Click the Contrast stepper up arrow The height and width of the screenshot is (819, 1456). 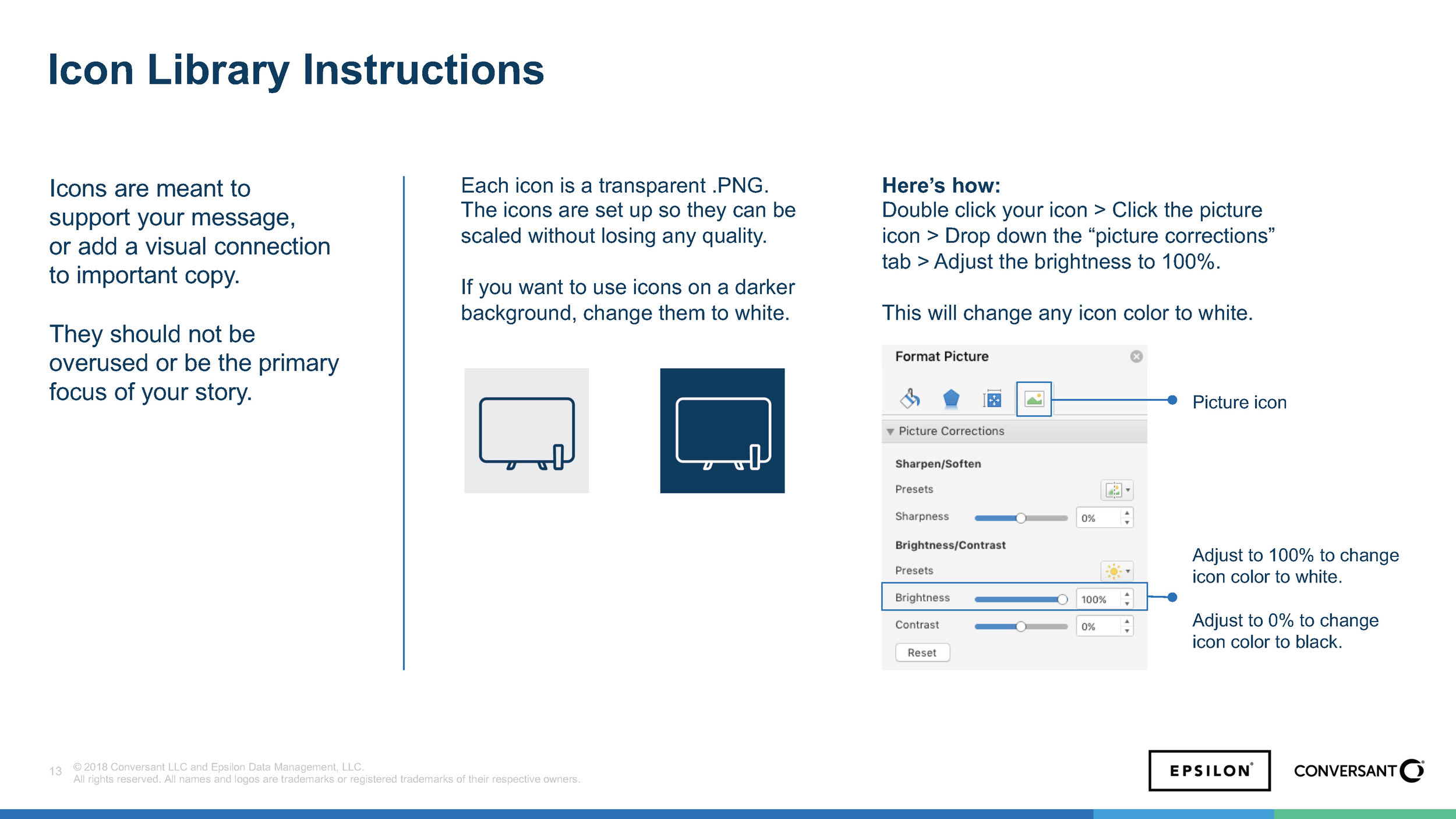pos(1127,621)
